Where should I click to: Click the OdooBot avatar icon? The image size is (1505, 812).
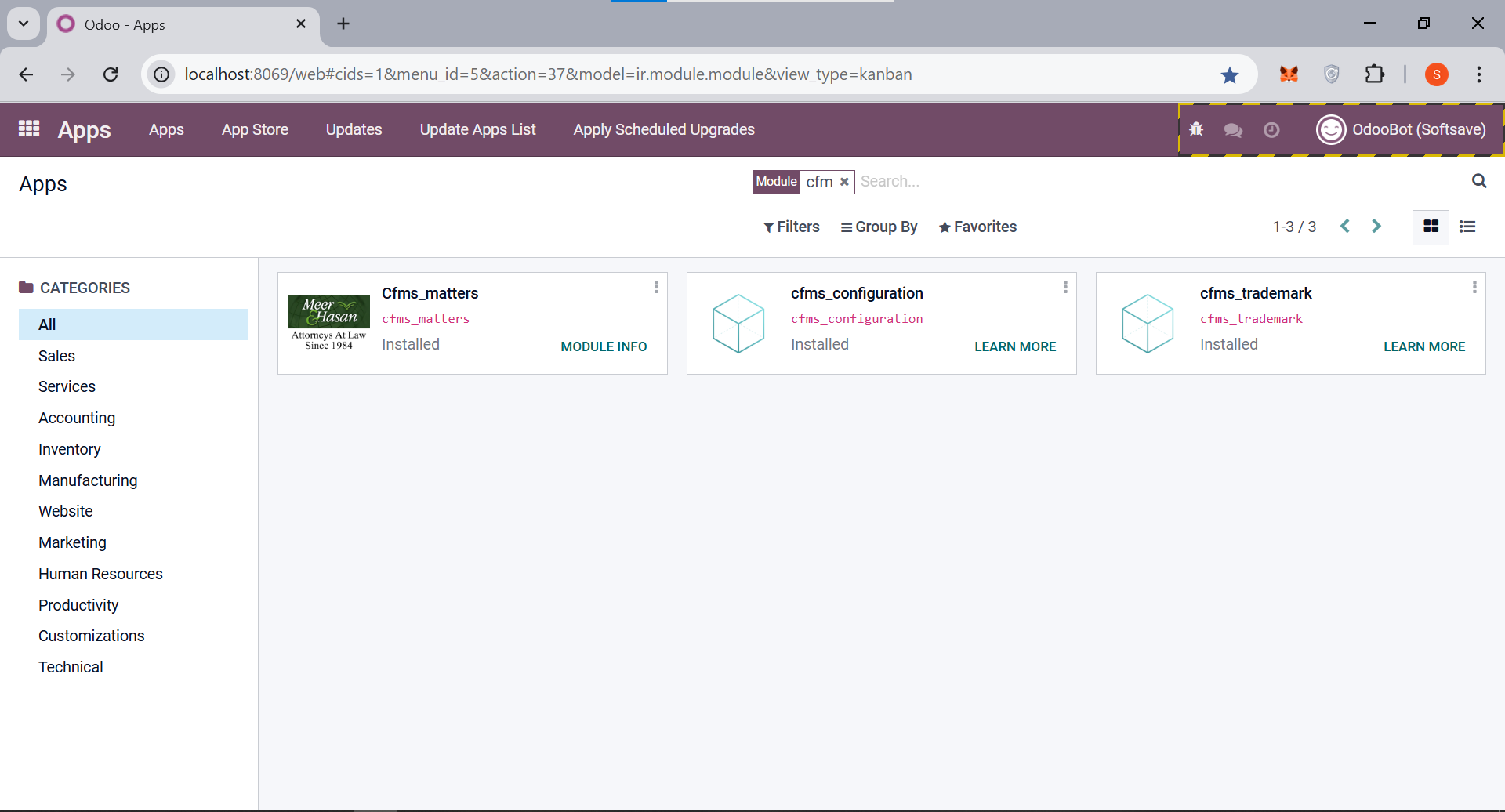point(1331,129)
